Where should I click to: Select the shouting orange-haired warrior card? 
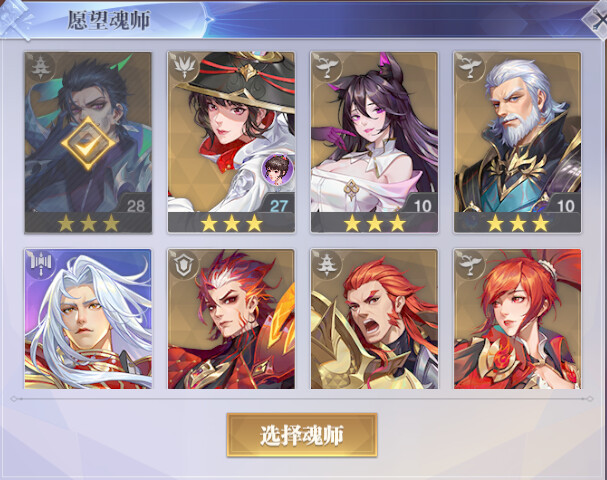click(x=374, y=319)
